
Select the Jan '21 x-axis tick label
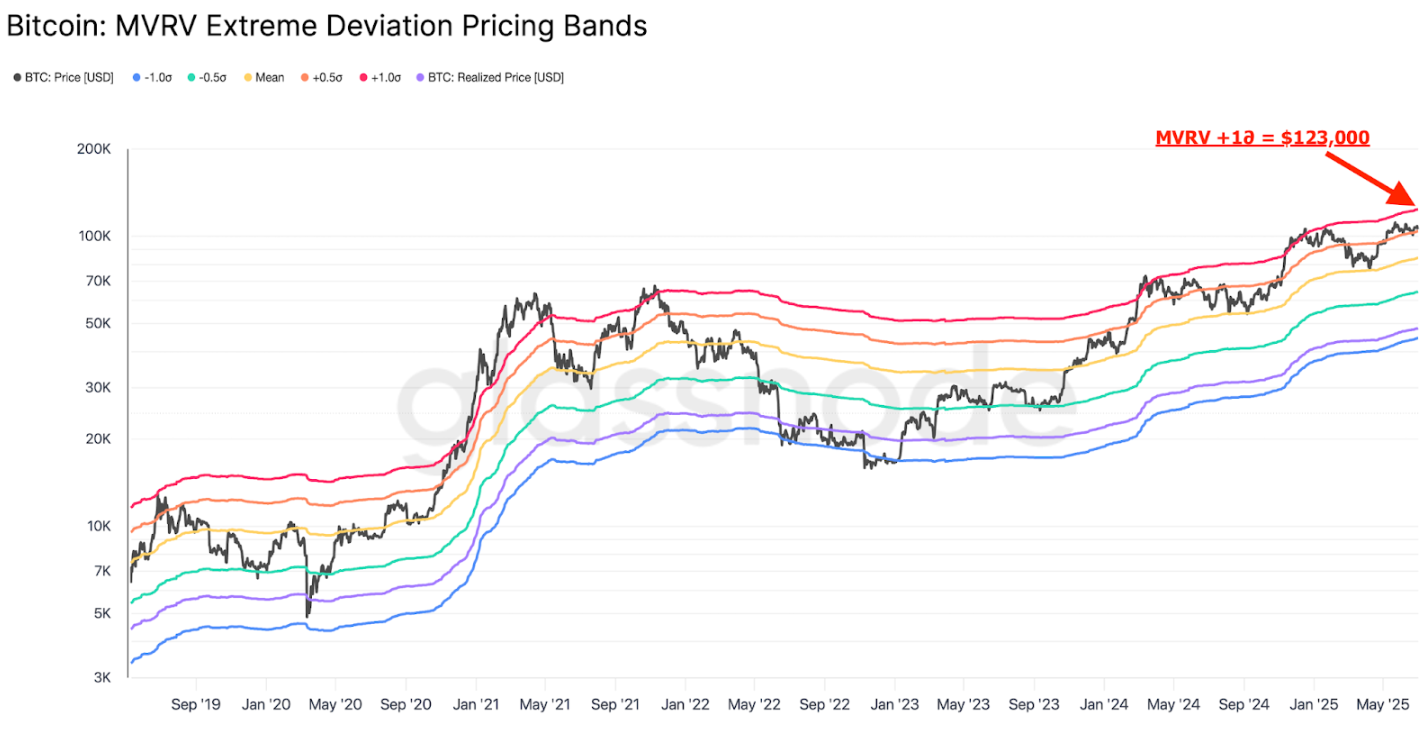pyautogui.click(x=476, y=704)
